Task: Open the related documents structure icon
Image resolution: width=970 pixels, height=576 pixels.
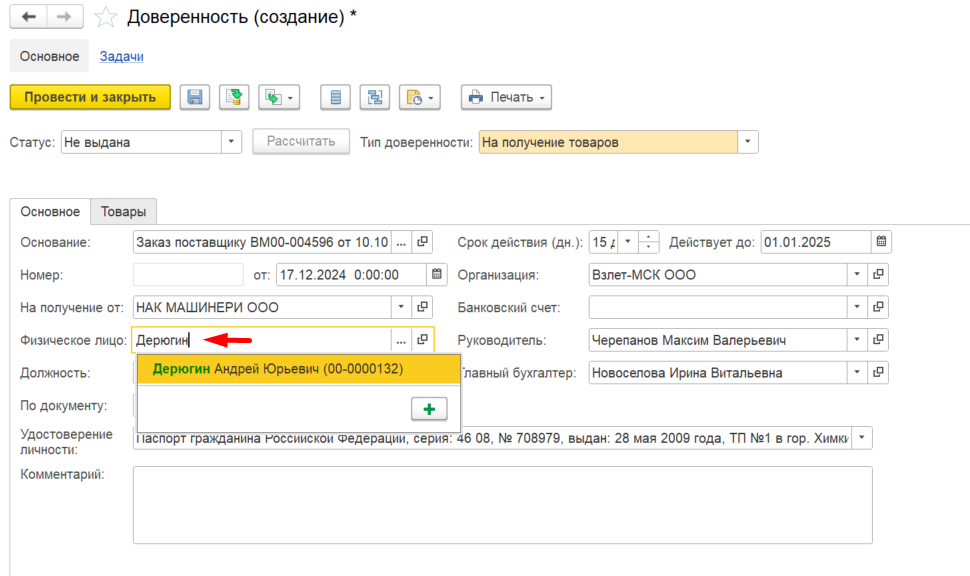Action: point(375,97)
